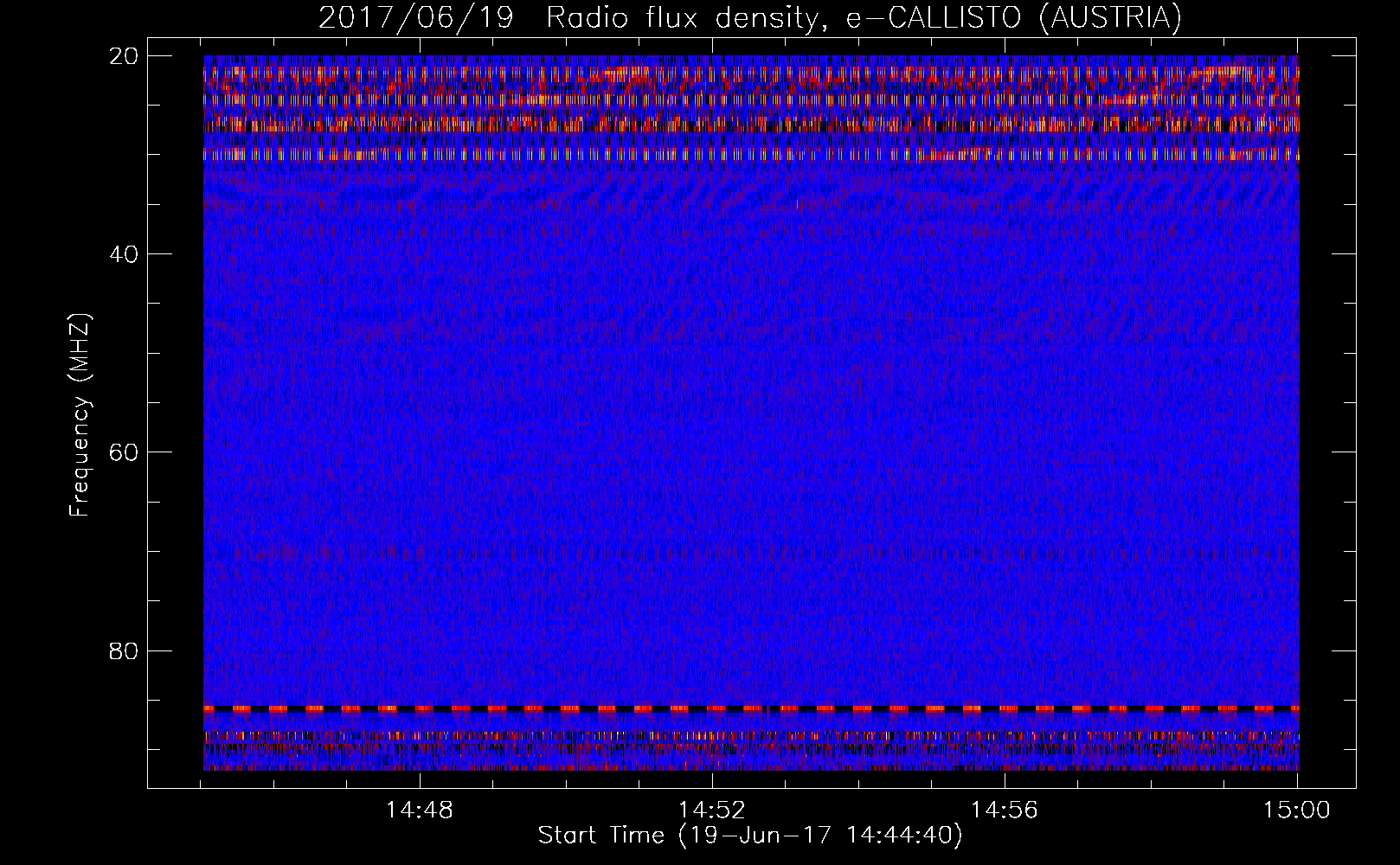The height and width of the screenshot is (865, 1400).
Task: Select the 14:48 time tick label
Action: pos(420,811)
